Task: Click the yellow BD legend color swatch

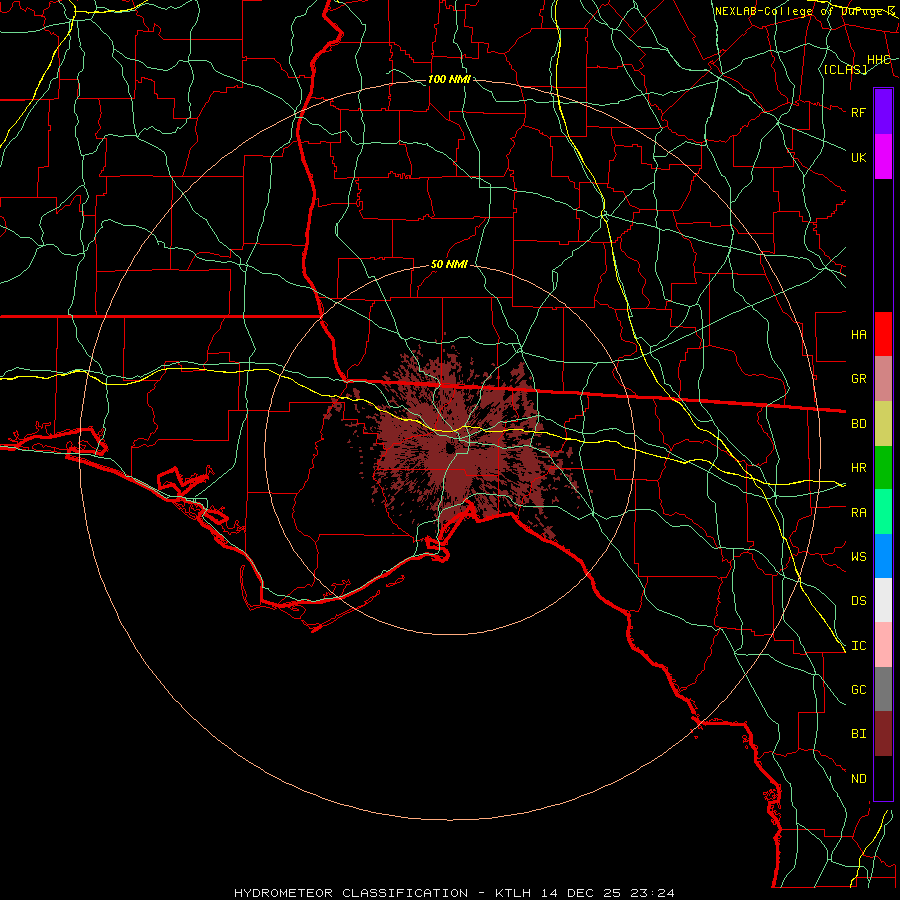Action: (883, 424)
